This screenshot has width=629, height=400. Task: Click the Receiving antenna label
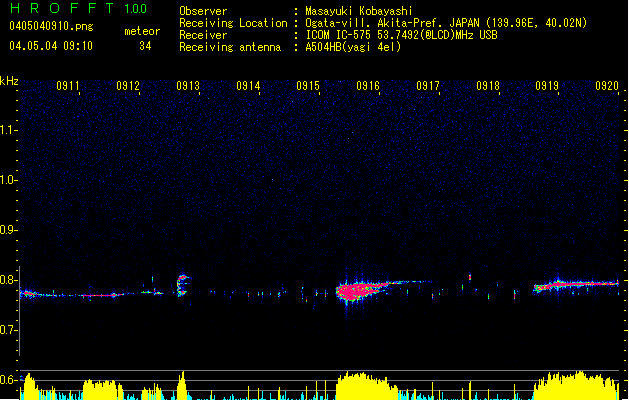tap(230, 47)
